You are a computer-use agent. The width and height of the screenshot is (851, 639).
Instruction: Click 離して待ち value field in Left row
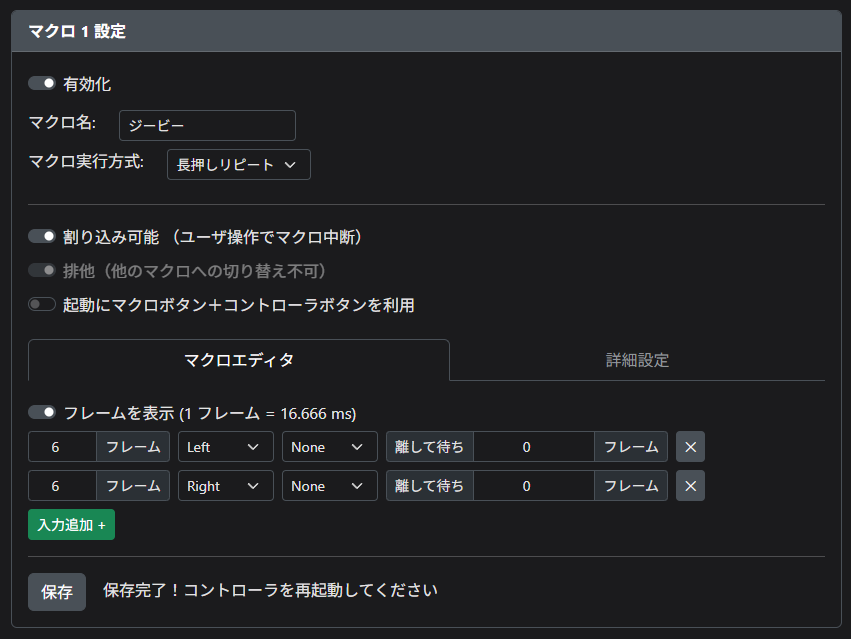pyautogui.click(x=534, y=447)
